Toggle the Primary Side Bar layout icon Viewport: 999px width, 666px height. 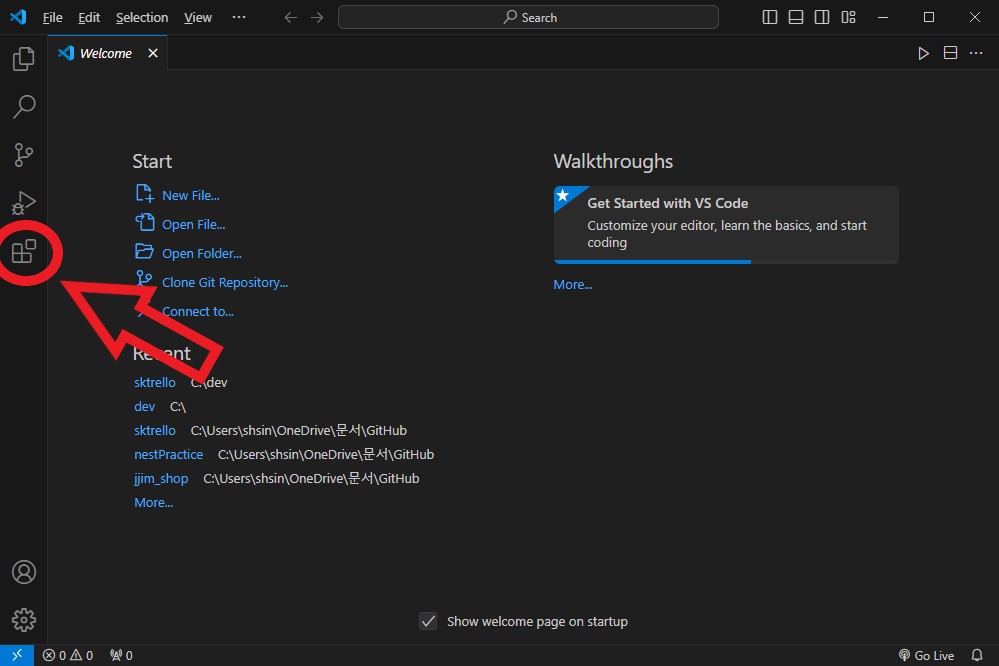[770, 17]
